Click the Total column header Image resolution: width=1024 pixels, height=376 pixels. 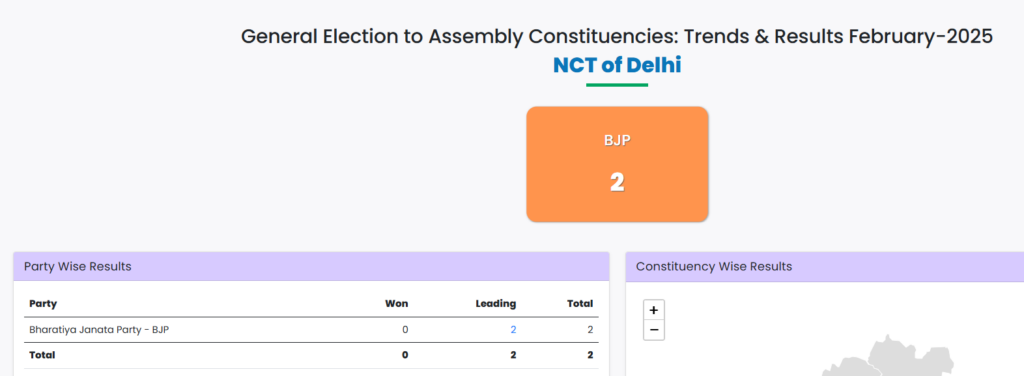[x=580, y=304]
